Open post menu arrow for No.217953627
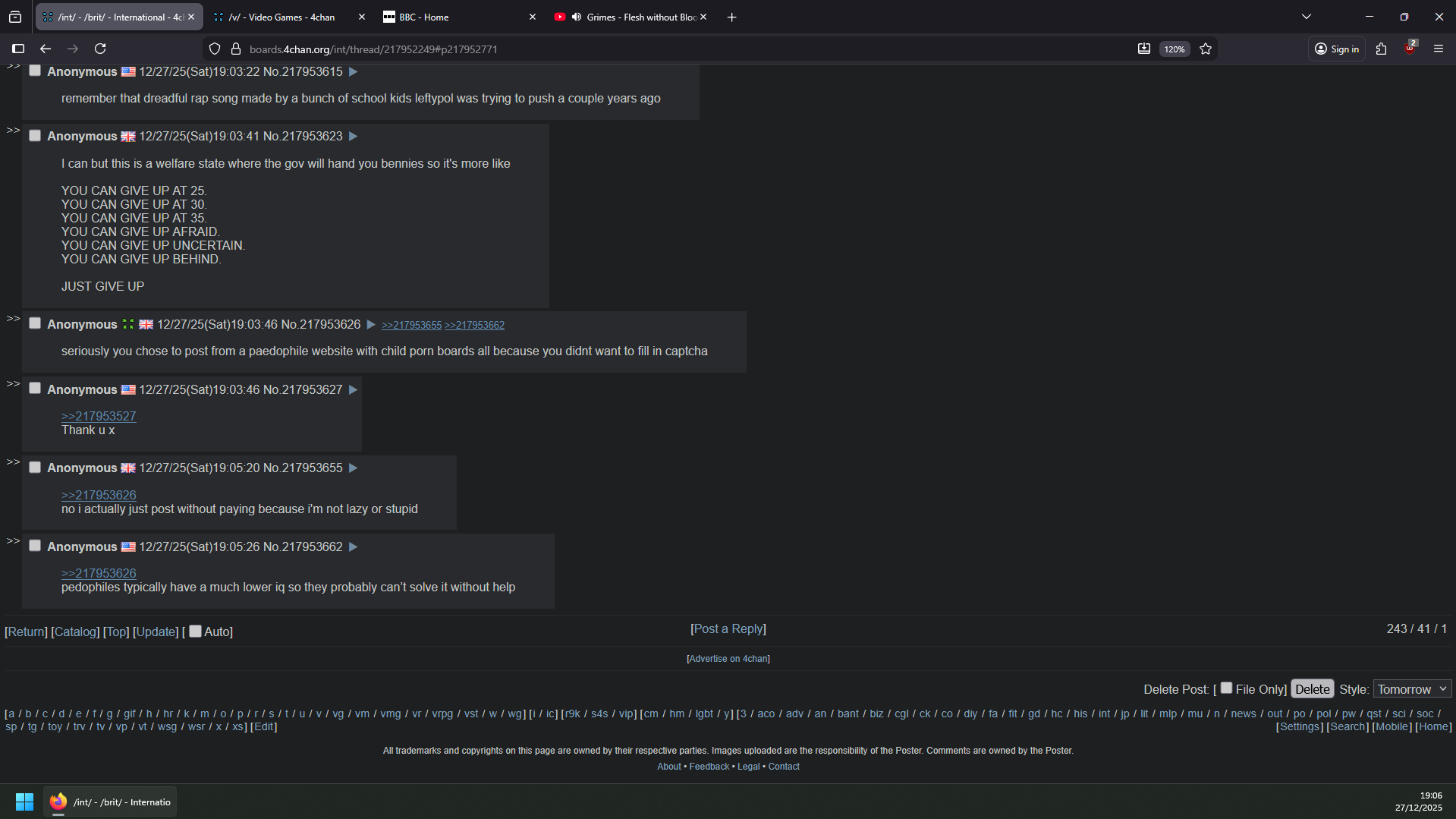 pos(353,389)
